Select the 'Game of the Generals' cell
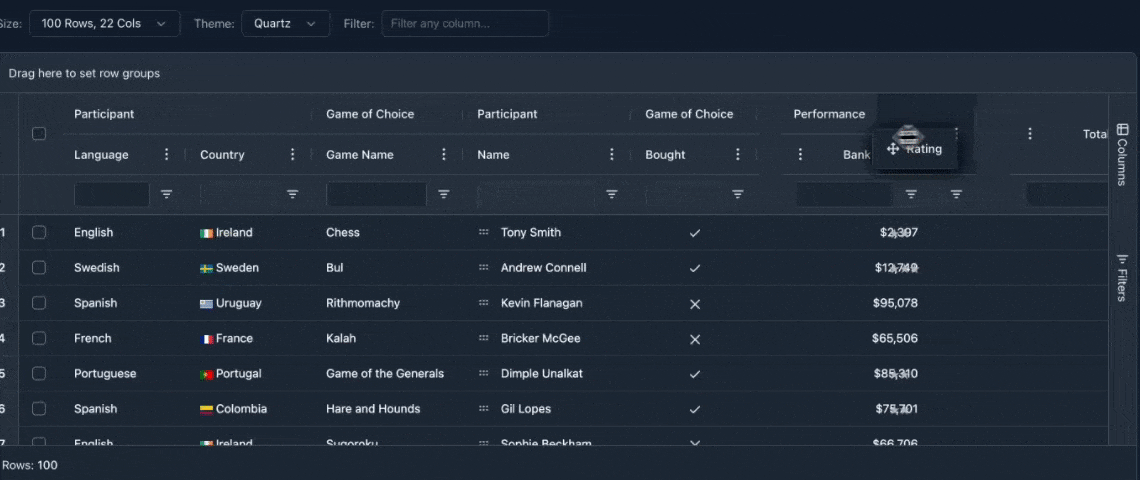Viewport: 1140px width, 480px height. coord(385,374)
